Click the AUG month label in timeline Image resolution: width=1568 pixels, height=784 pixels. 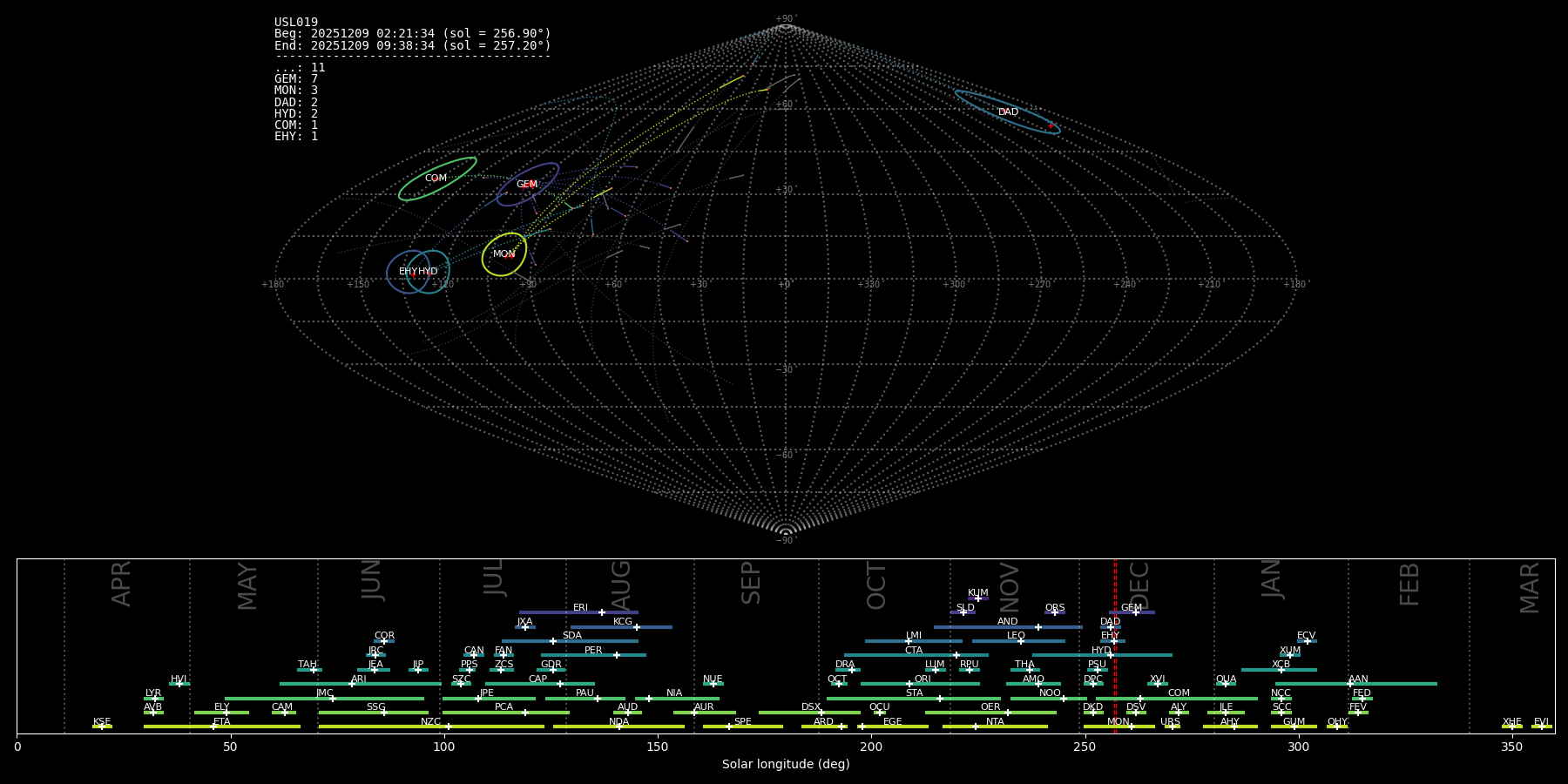pyautogui.click(x=621, y=585)
